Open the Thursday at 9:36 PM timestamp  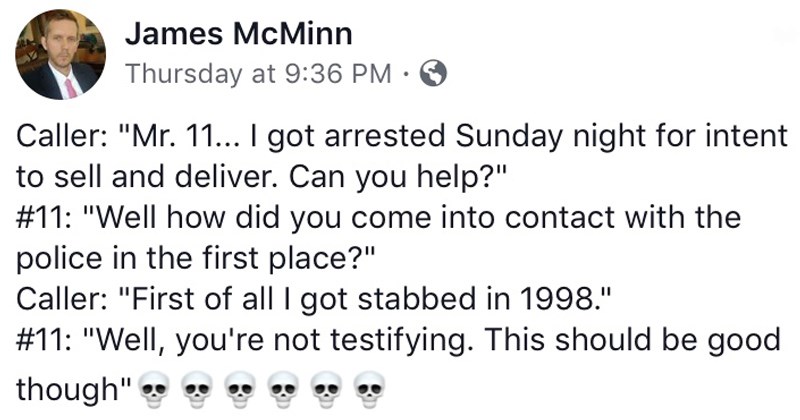[x=255, y=73]
